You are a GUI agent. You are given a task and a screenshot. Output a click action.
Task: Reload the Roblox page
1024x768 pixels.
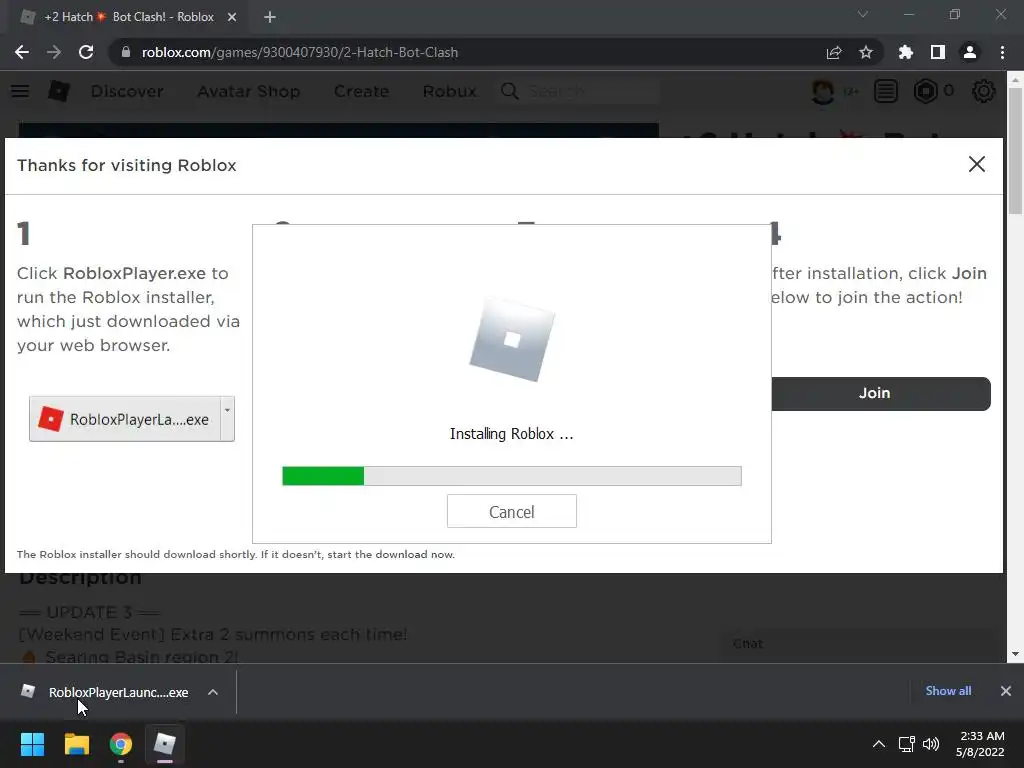point(86,52)
